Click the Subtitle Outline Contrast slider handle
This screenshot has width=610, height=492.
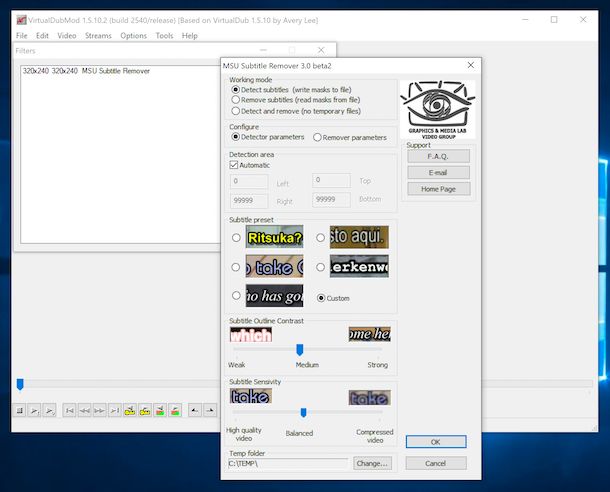click(x=300, y=350)
